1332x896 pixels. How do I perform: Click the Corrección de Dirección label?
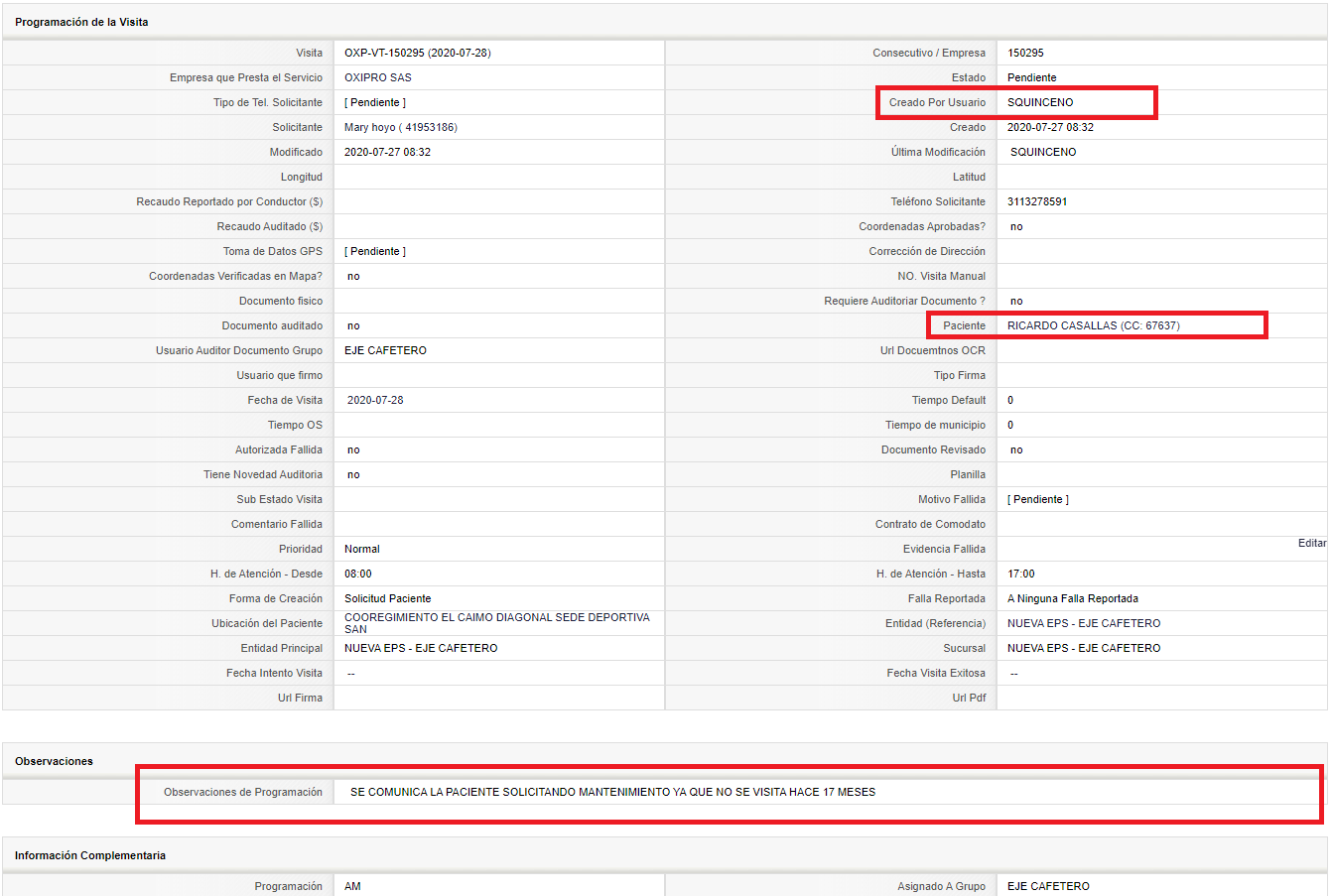[927, 251]
